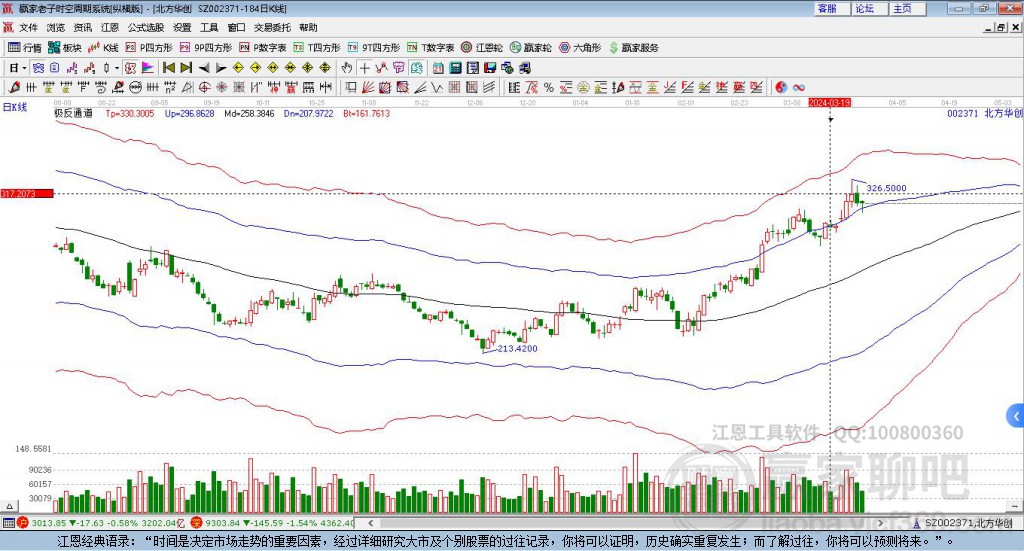Open the 赢家轮 wheel tool

point(530,48)
